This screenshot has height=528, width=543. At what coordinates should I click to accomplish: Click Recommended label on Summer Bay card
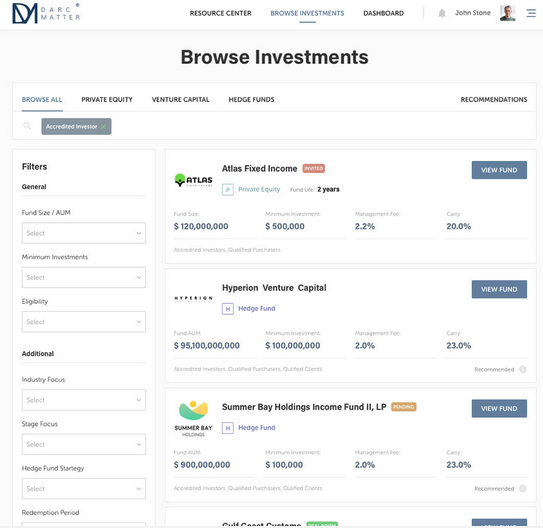coord(494,489)
